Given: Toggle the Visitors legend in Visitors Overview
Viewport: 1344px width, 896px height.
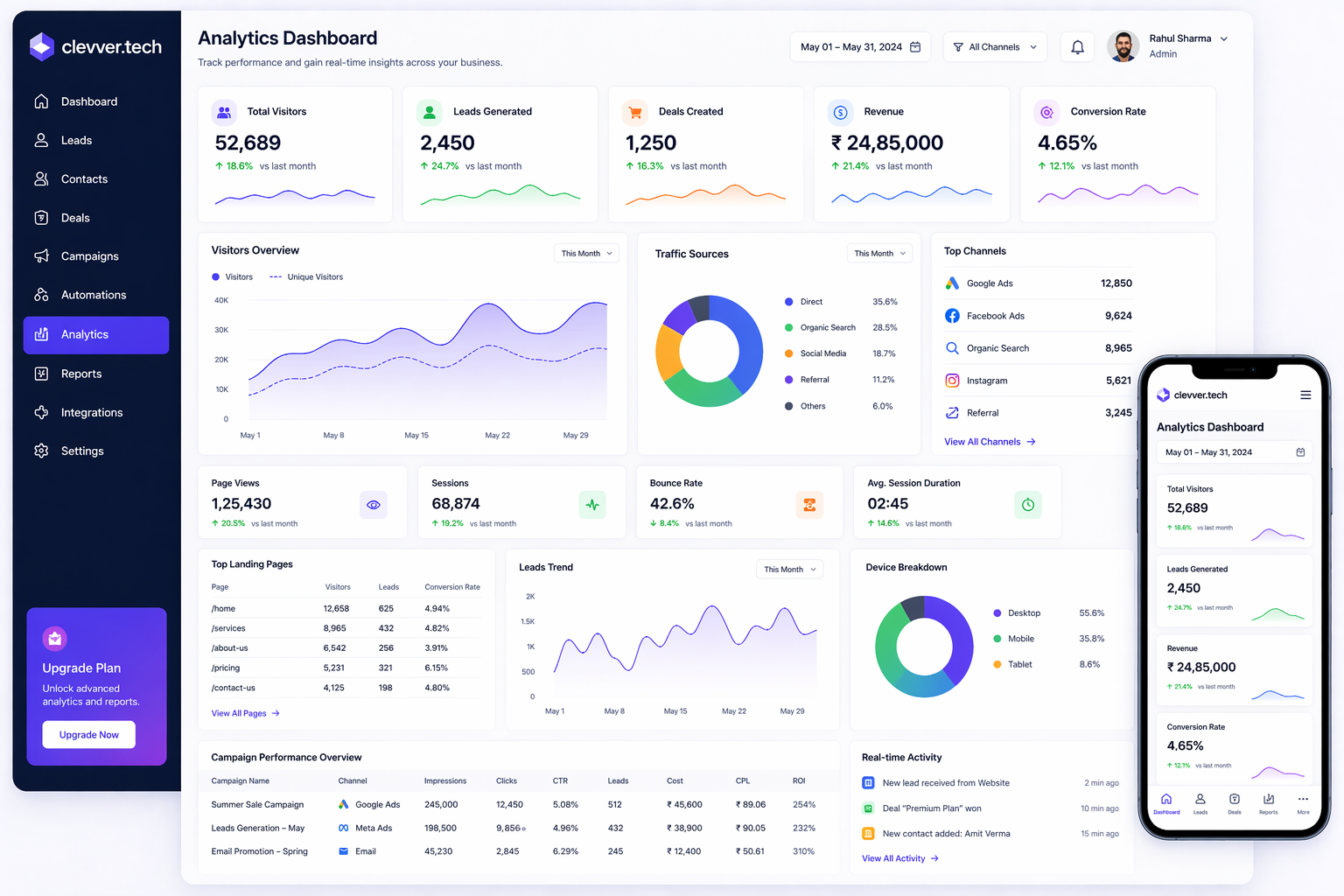Looking at the screenshot, I should point(232,277).
